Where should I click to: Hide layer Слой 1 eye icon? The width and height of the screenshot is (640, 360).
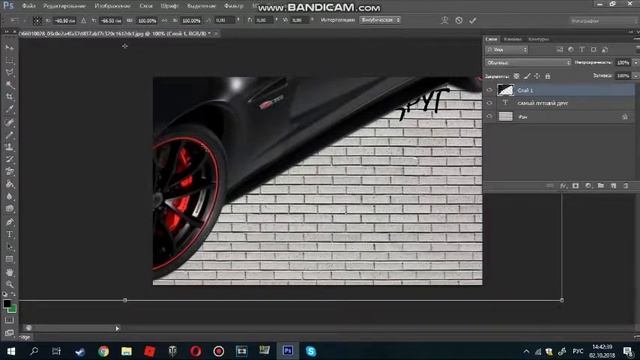tap(490, 90)
